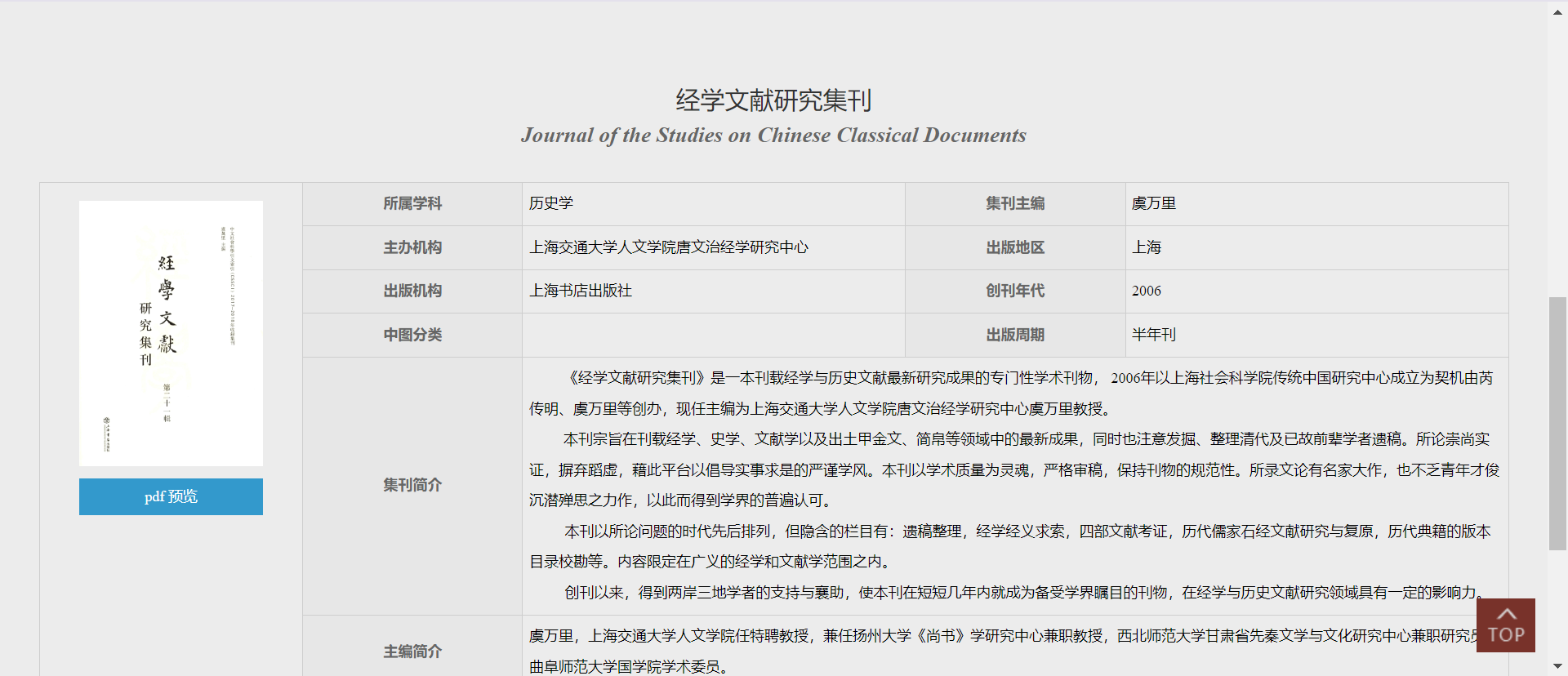Select the 主编简介 row label
Viewport: 1568px width, 676px height.
click(x=412, y=652)
